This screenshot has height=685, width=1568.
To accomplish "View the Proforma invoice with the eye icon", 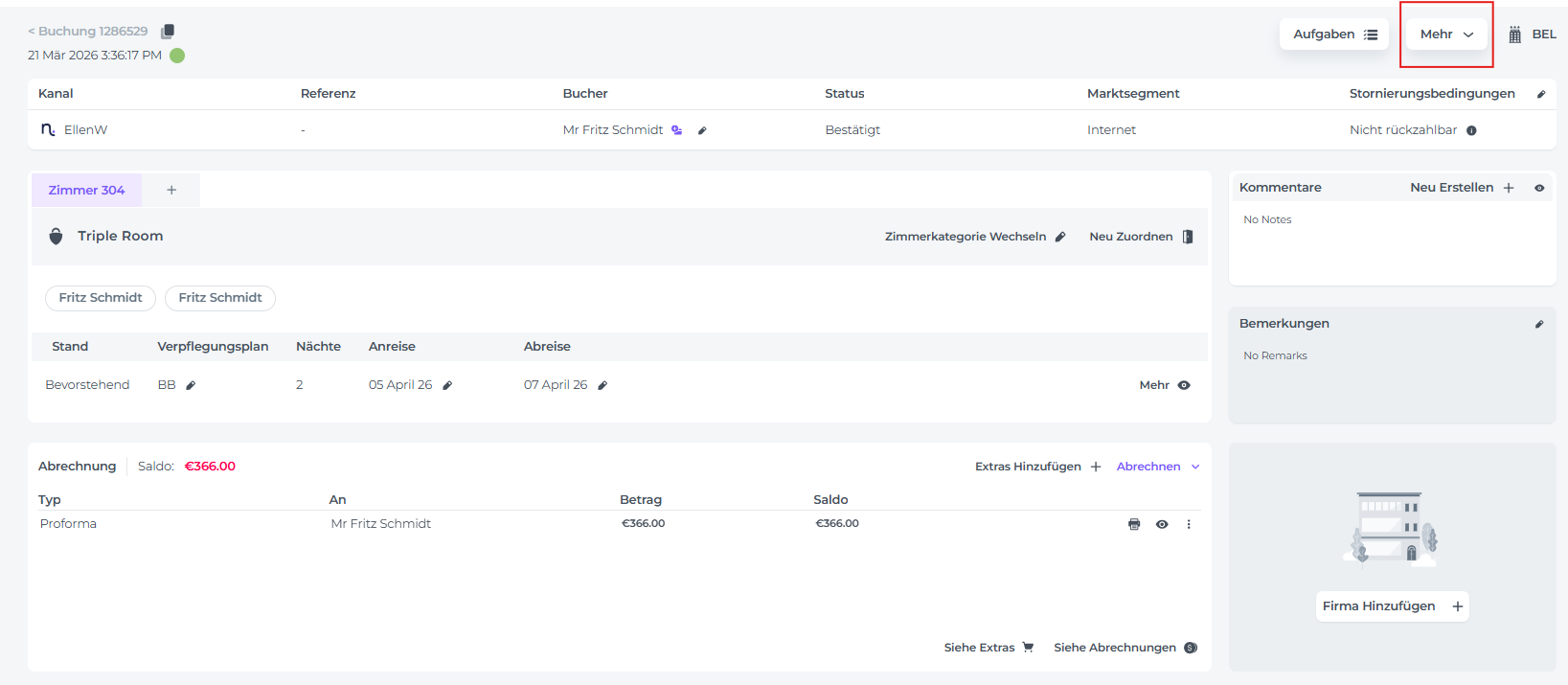I will (x=1162, y=524).
